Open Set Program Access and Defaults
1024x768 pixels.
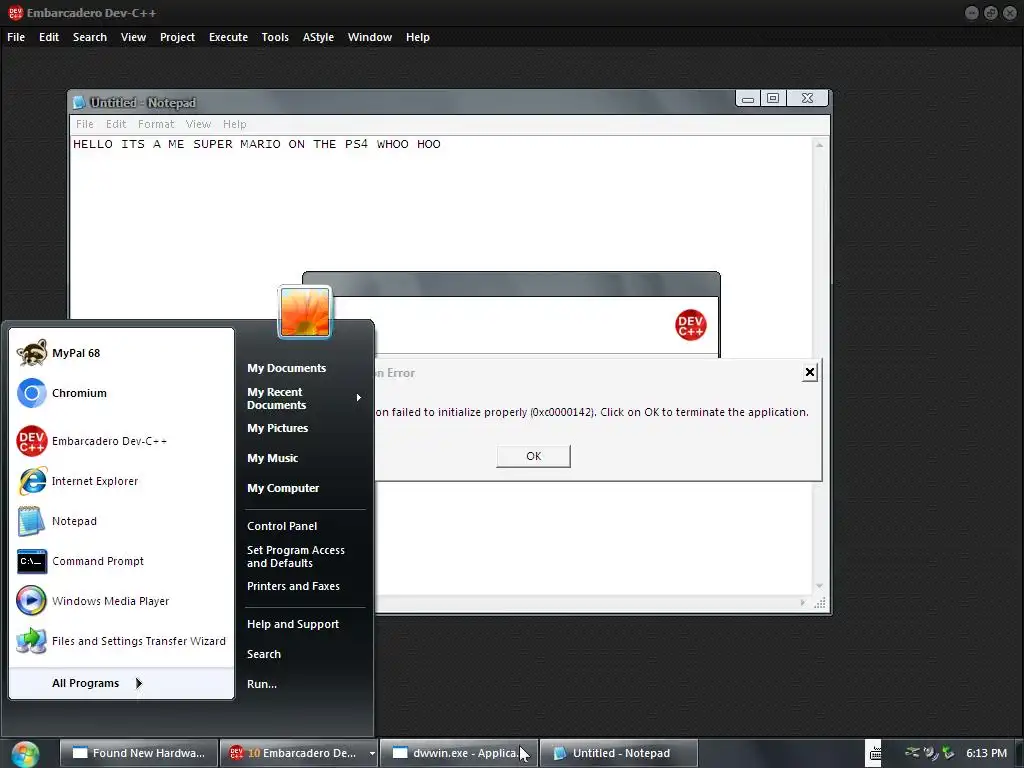click(x=296, y=556)
